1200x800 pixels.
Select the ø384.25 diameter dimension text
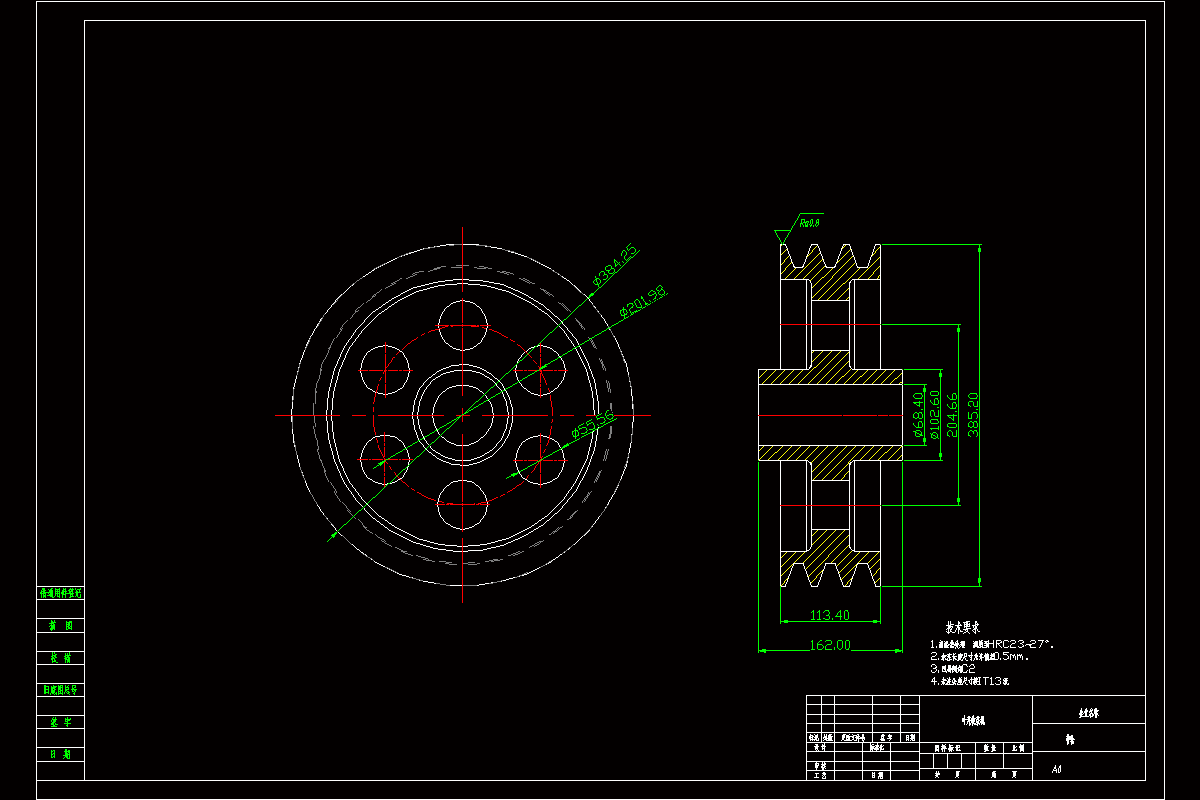click(x=614, y=264)
